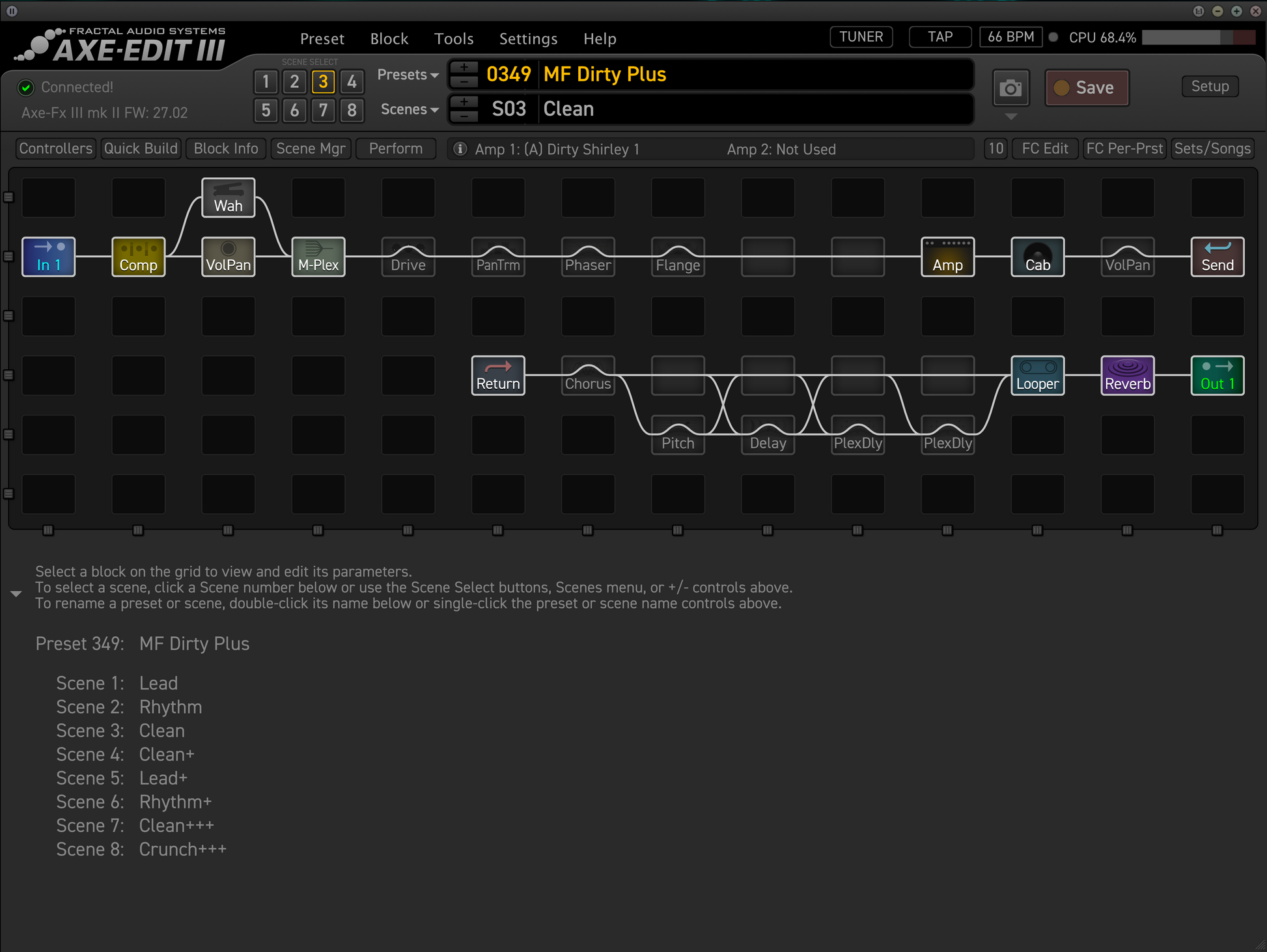
Task: Open the Presets dropdown
Action: click(408, 75)
